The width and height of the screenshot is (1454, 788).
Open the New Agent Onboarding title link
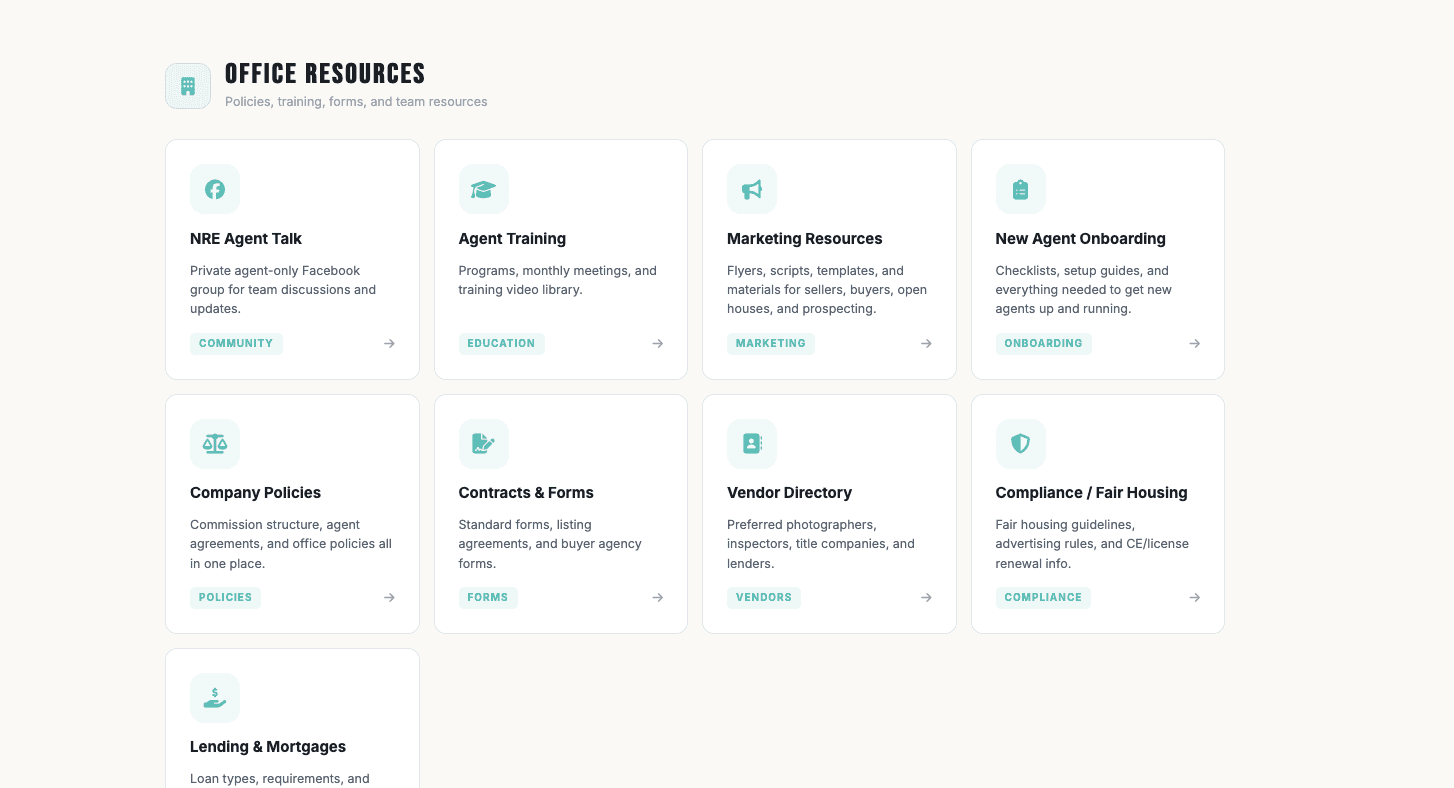1081,239
